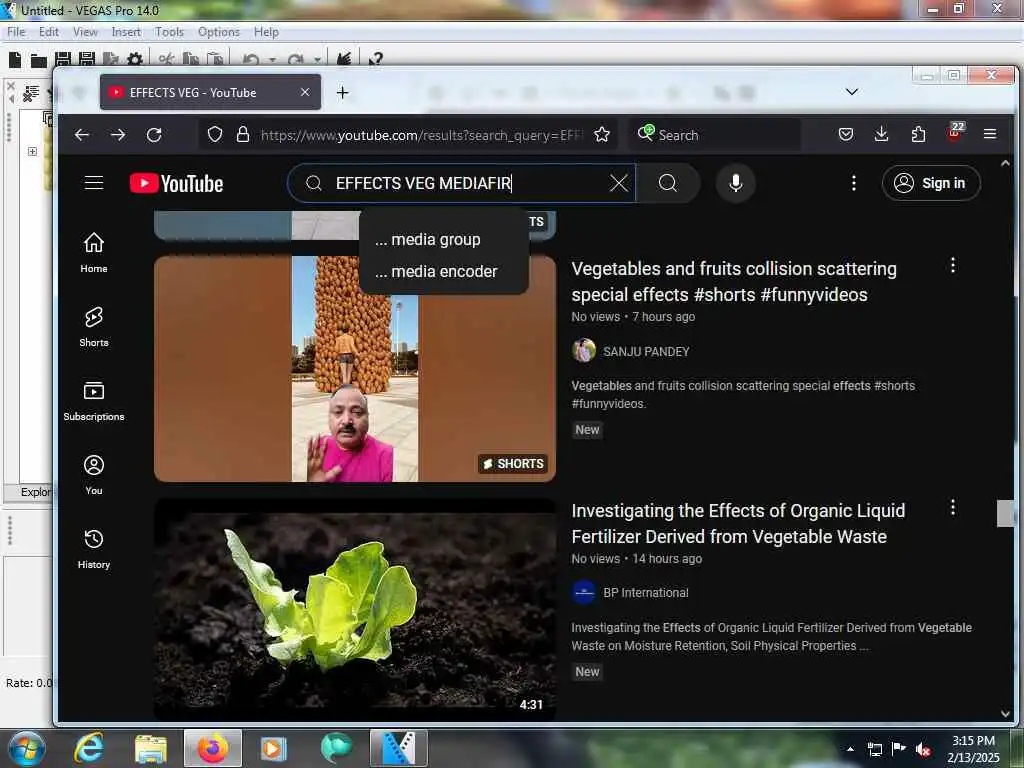
Task: Bookmark page with star icon
Action: pyautogui.click(x=601, y=135)
